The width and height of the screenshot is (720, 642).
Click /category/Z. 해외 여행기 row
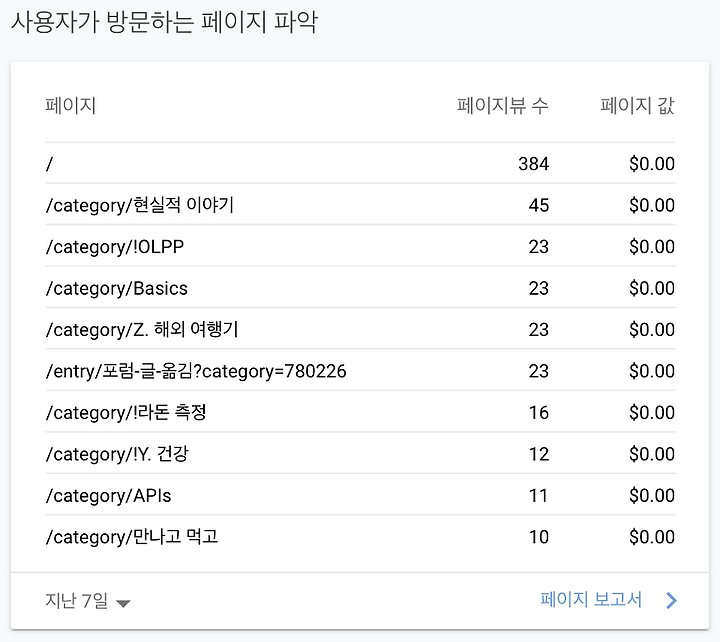(x=360, y=329)
